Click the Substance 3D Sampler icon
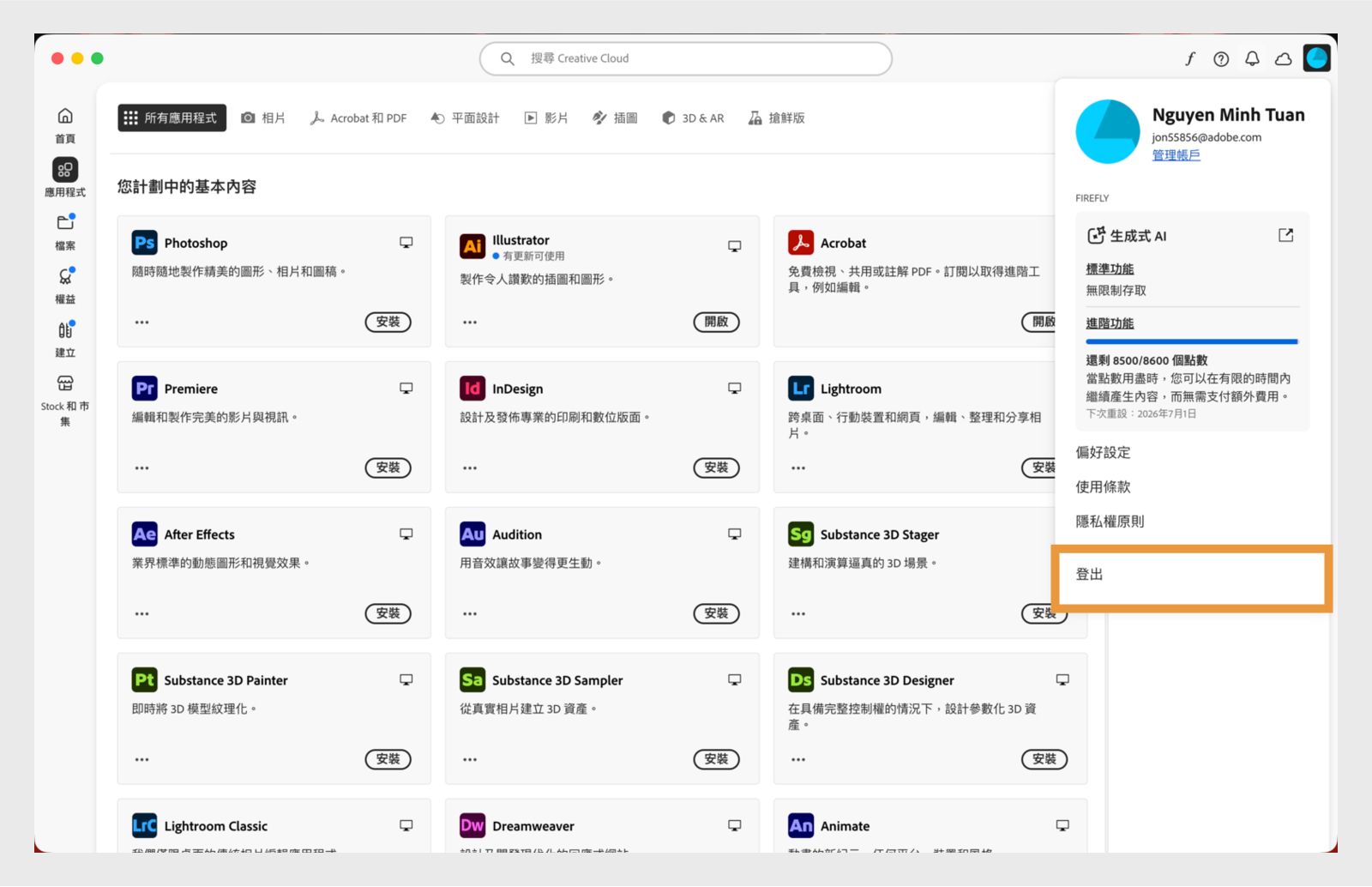This screenshot has height=887, width=1372. (472, 680)
